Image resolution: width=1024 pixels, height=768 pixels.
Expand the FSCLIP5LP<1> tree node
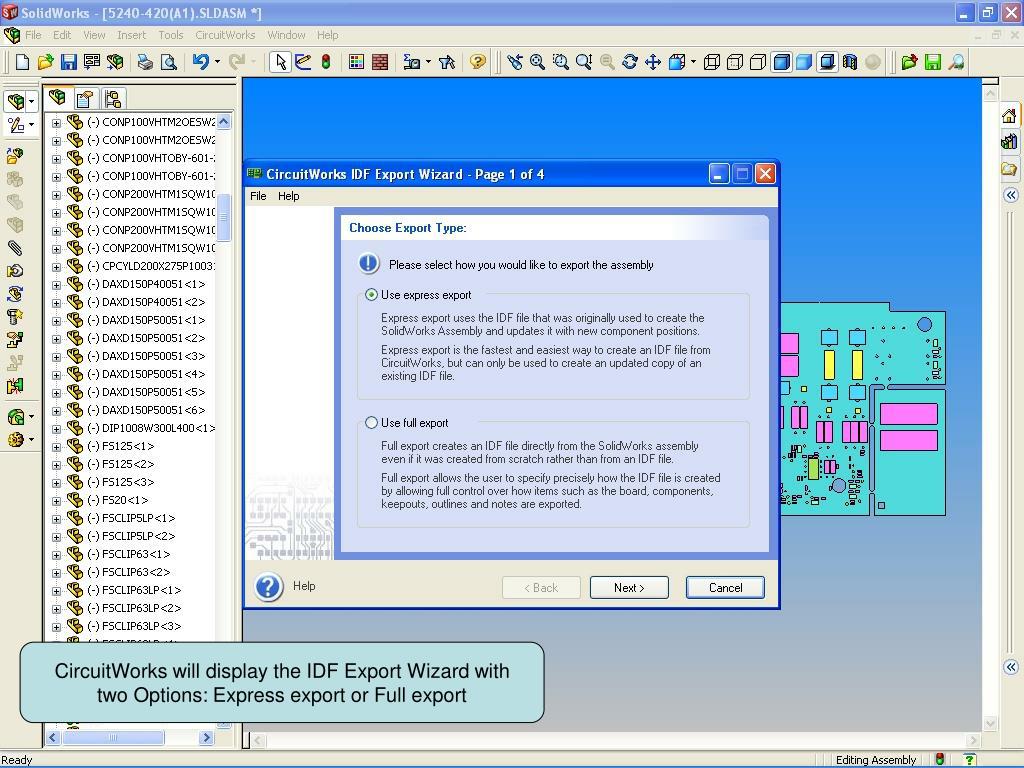click(56, 519)
